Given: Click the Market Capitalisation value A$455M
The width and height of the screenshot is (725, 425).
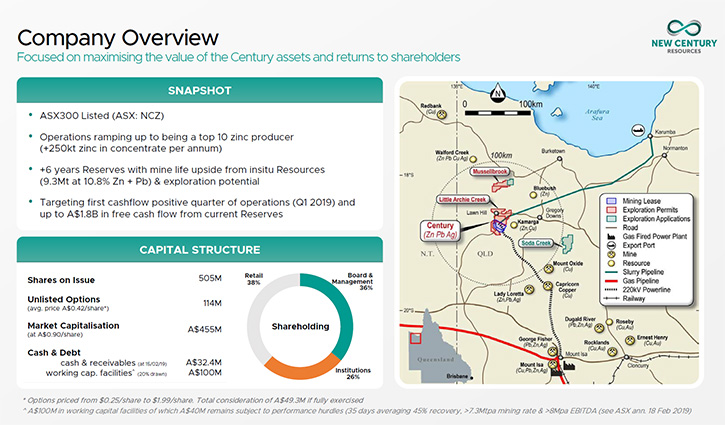Looking at the screenshot, I should [204, 329].
